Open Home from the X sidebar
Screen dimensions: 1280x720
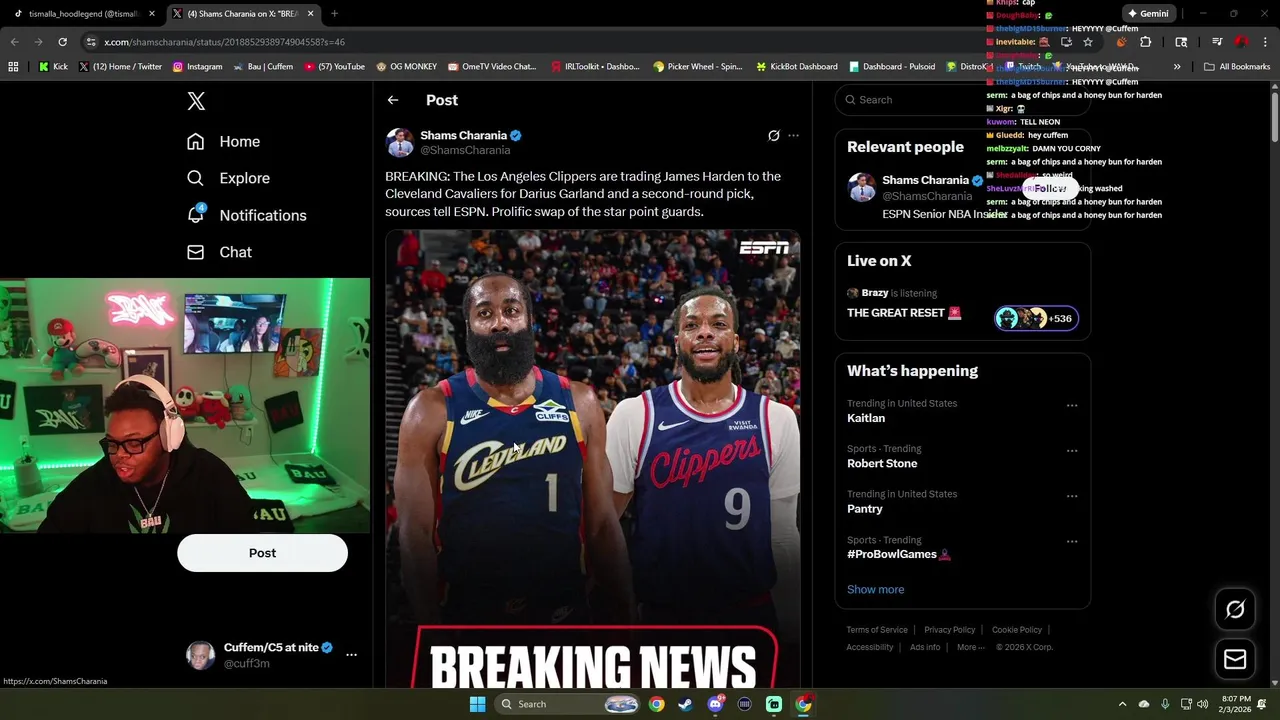(x=224, y=142)
